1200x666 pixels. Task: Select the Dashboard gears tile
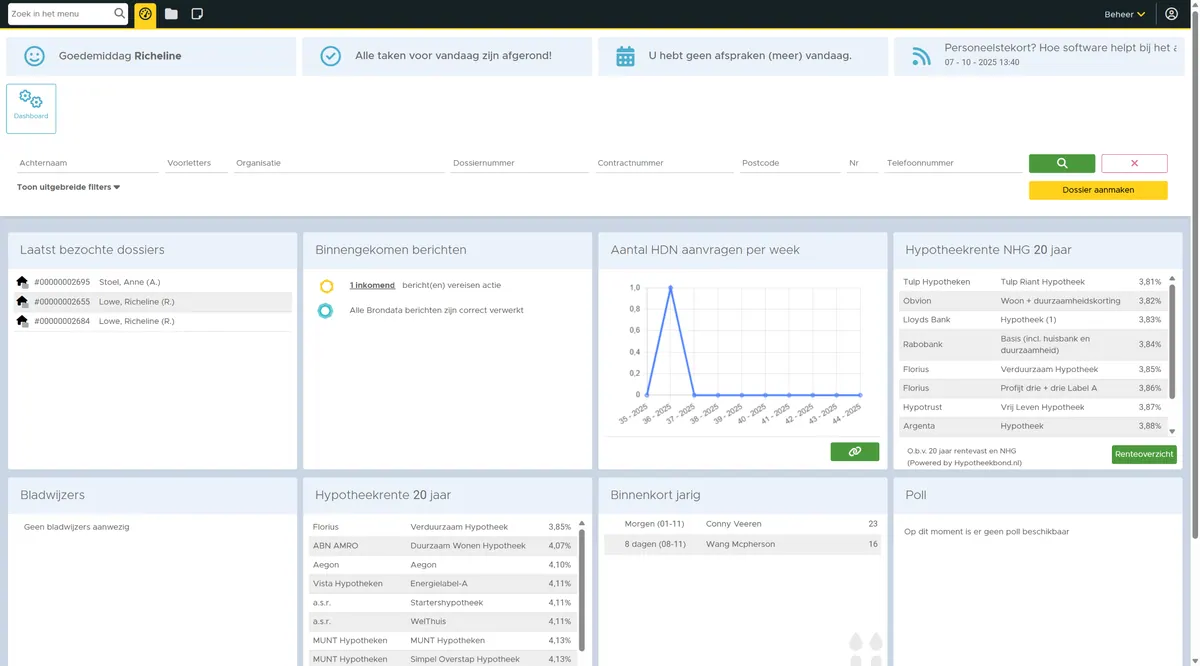(x=31, y=109)
